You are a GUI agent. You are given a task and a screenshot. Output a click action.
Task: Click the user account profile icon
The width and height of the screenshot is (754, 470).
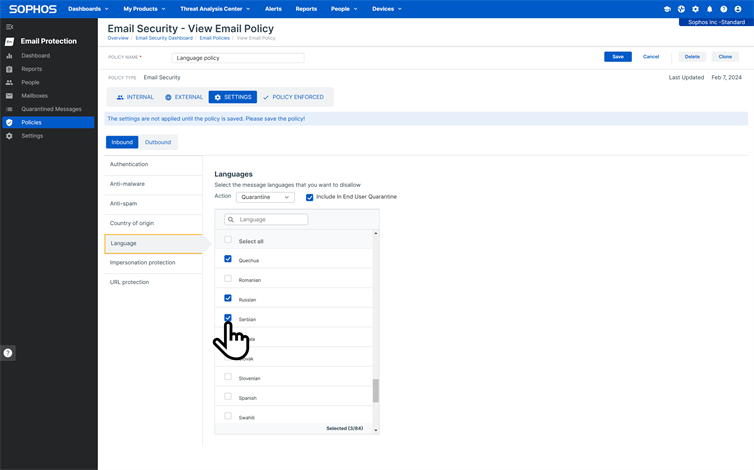pyautogui.click(x=738, y=9)
